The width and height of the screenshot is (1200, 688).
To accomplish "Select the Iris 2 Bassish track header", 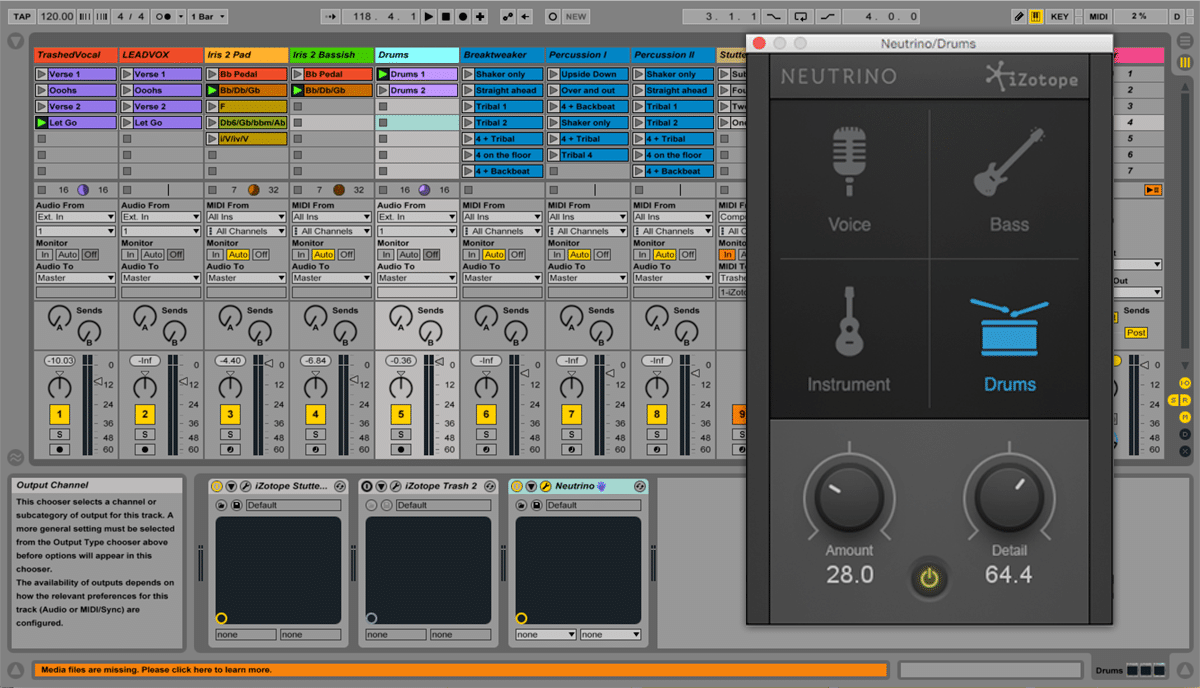I will tap(332, 55).
